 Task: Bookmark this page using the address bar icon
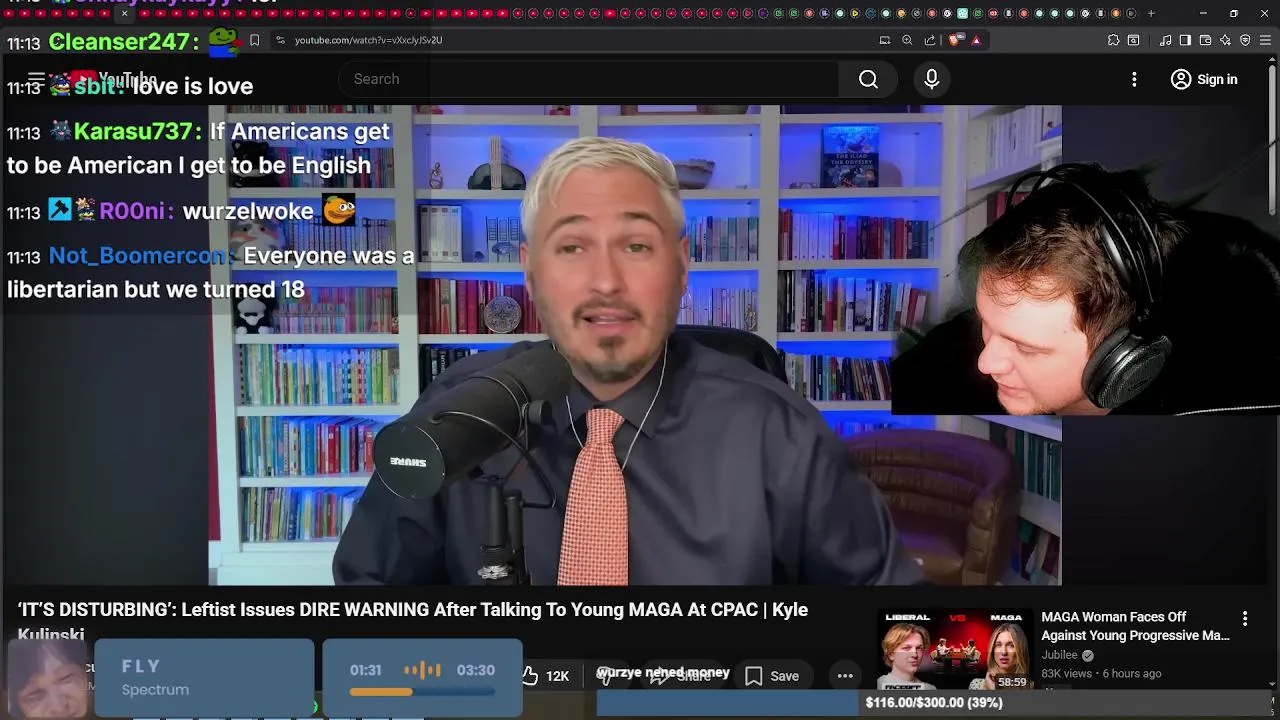tap(254, 40)
